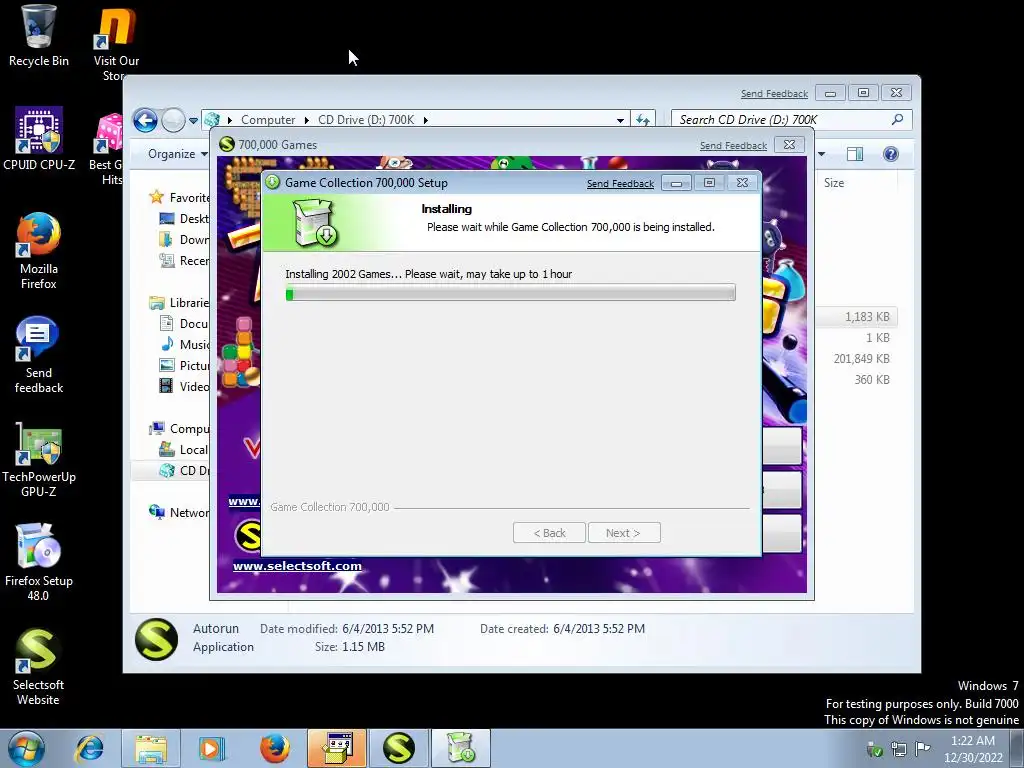Viewport: 1024px width, 768px height.
Task: Click the Search CD Drive input field
Action: [x=781, y=120]
